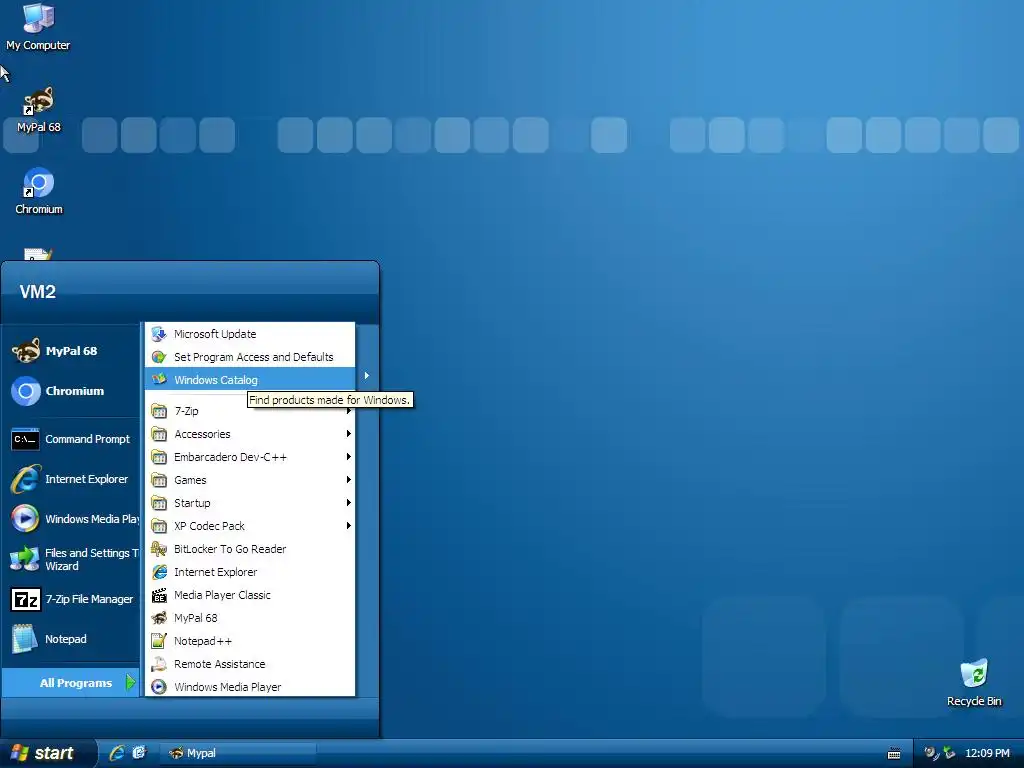Click the VM2 user name header

tap(38, 292)
